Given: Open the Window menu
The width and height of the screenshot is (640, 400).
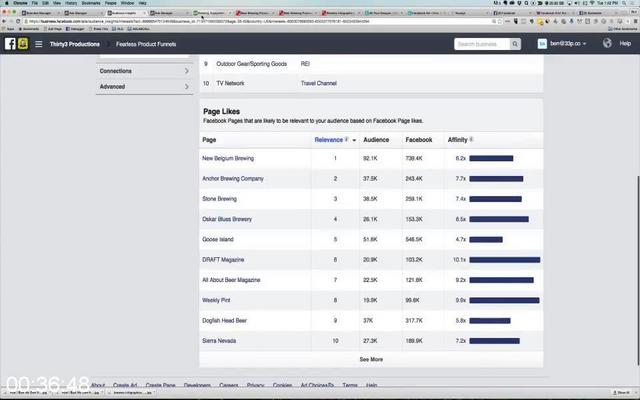Looking at the screenshot, I should click(127, 3).
